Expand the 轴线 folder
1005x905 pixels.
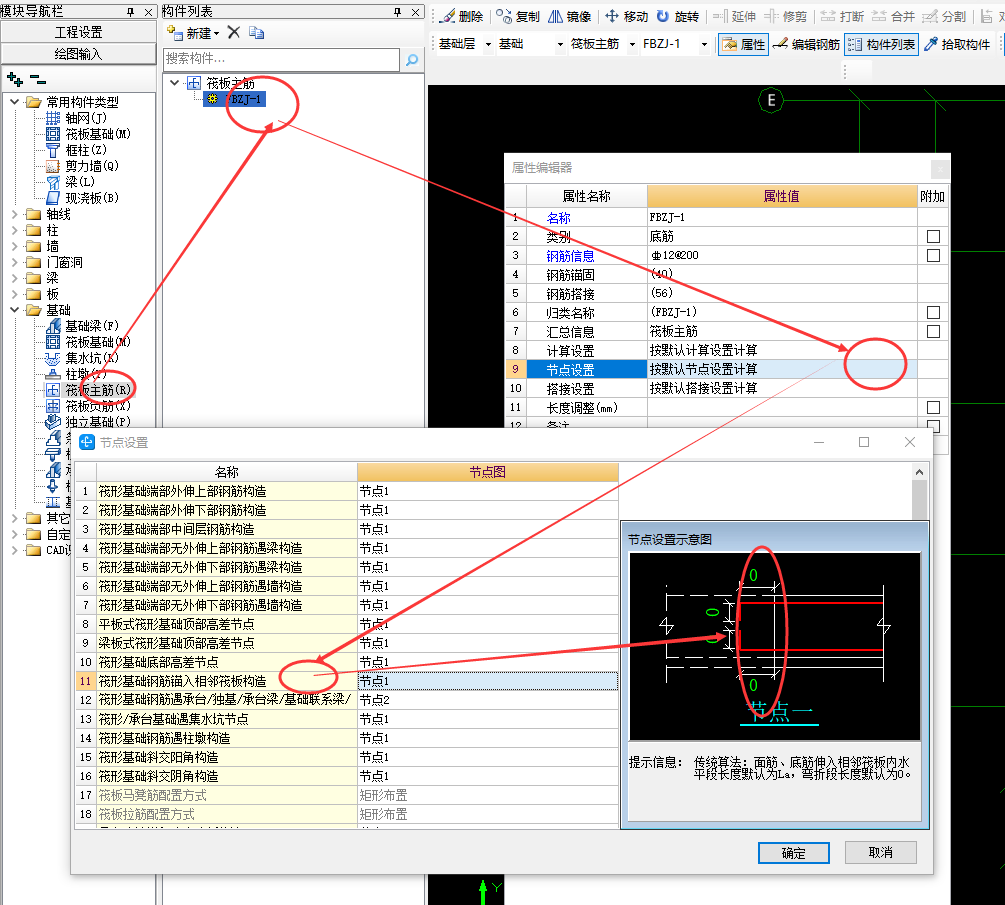tap(15, 214)
